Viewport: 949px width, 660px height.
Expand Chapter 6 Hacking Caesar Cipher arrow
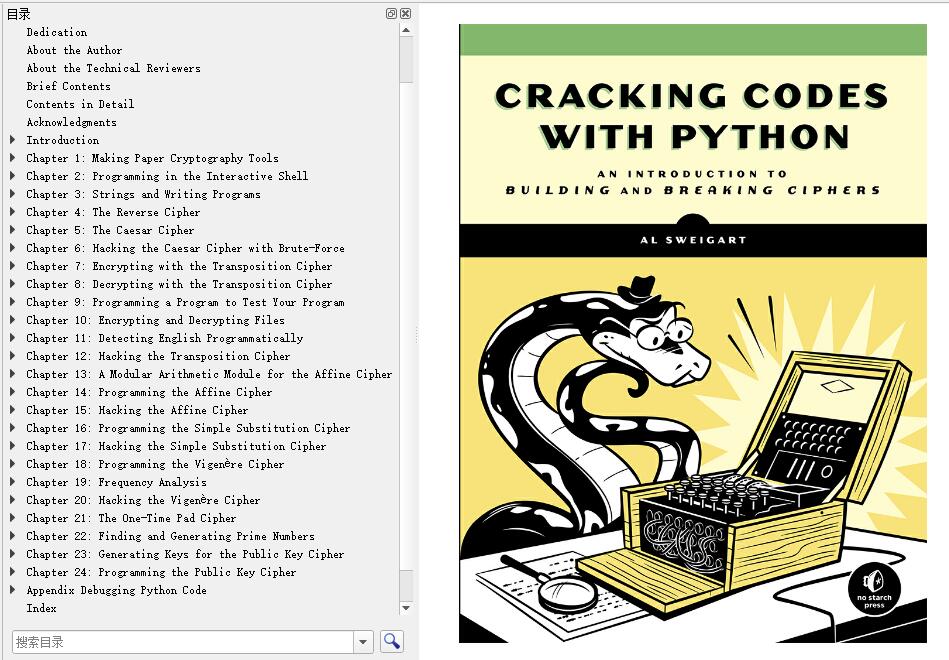click(13, 248)
